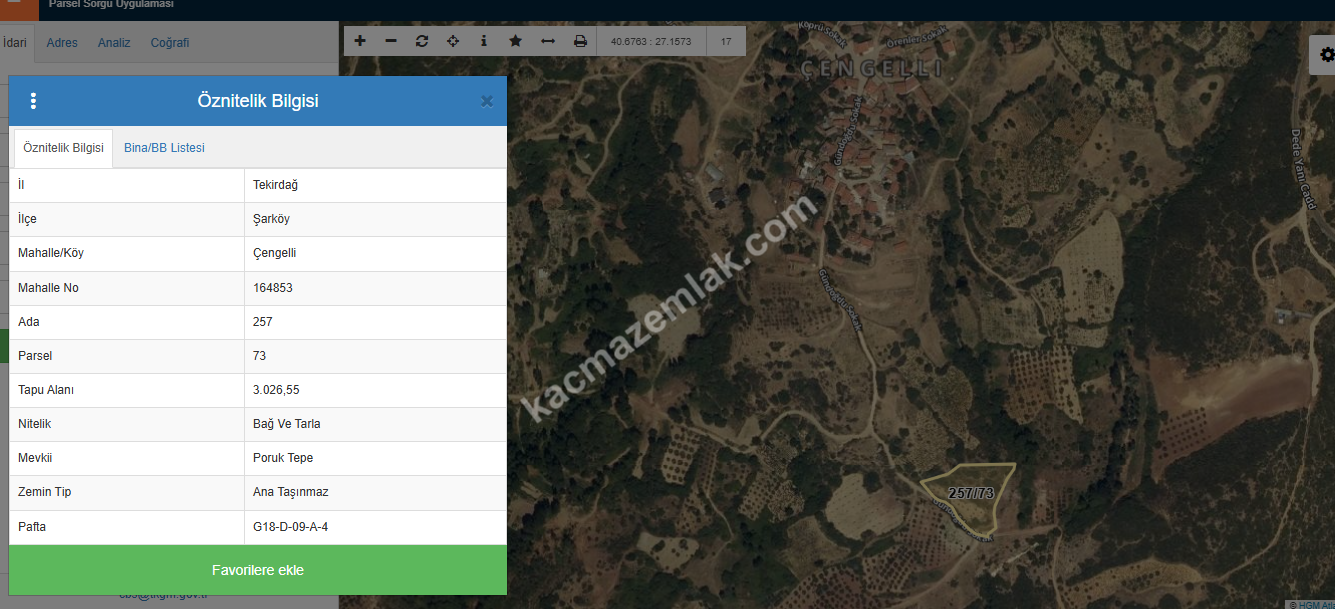Select the info query tool

pyautogui.click(x=484, y=41)
